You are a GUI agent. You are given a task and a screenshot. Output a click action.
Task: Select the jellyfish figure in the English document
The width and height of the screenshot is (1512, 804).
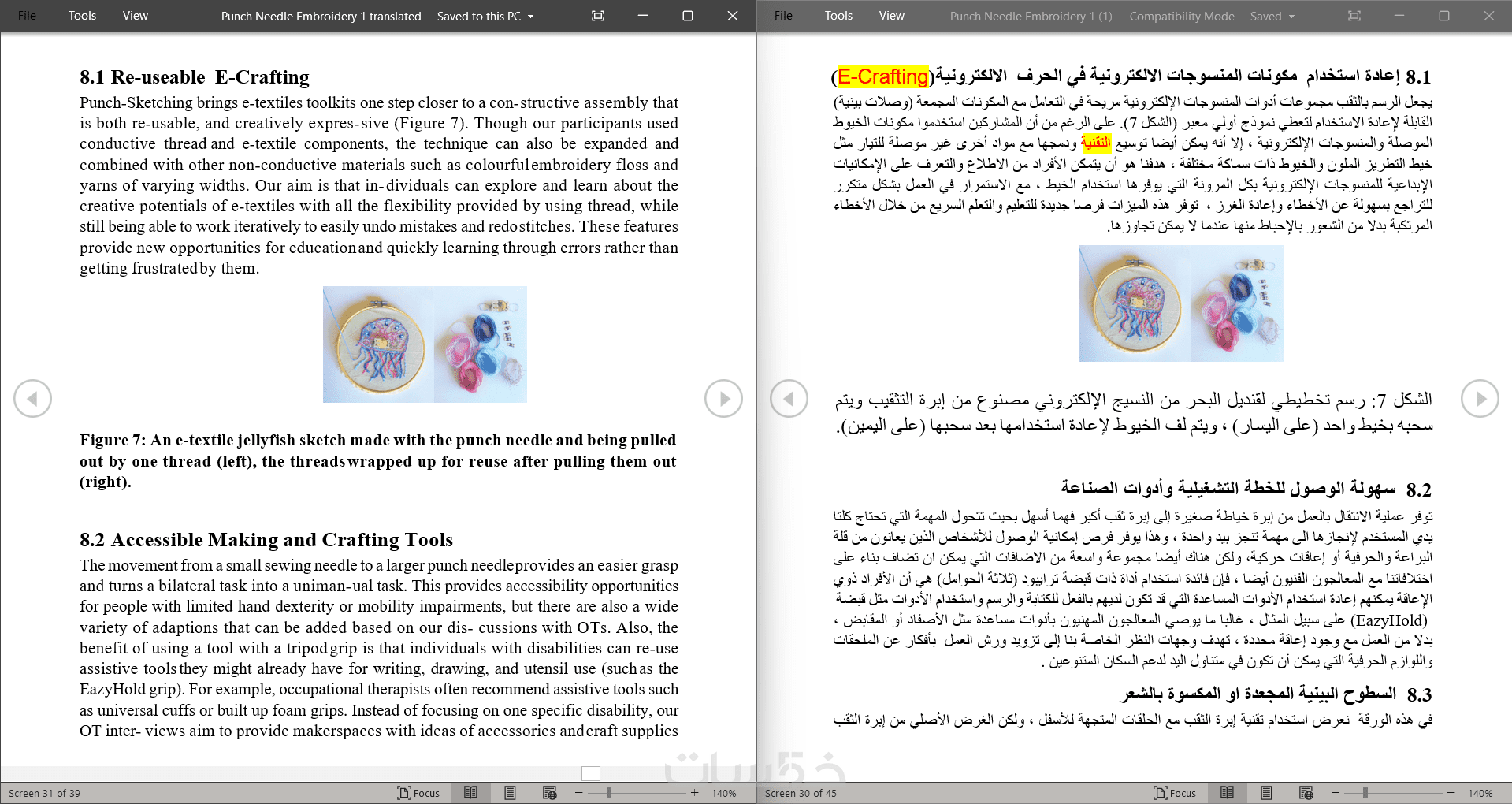tap(425, 344)
